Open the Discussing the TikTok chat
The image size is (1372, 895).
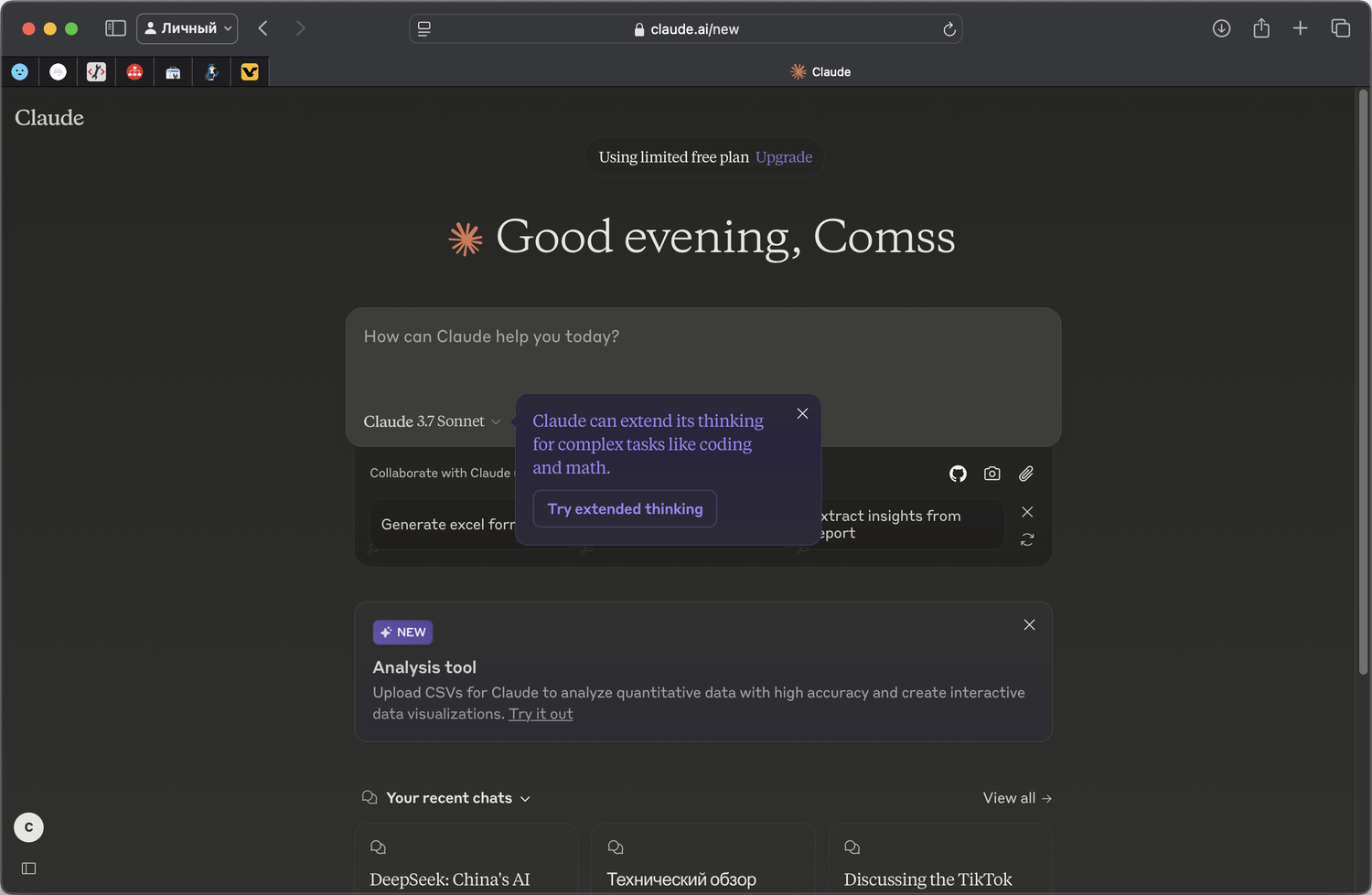click(940, 859)
